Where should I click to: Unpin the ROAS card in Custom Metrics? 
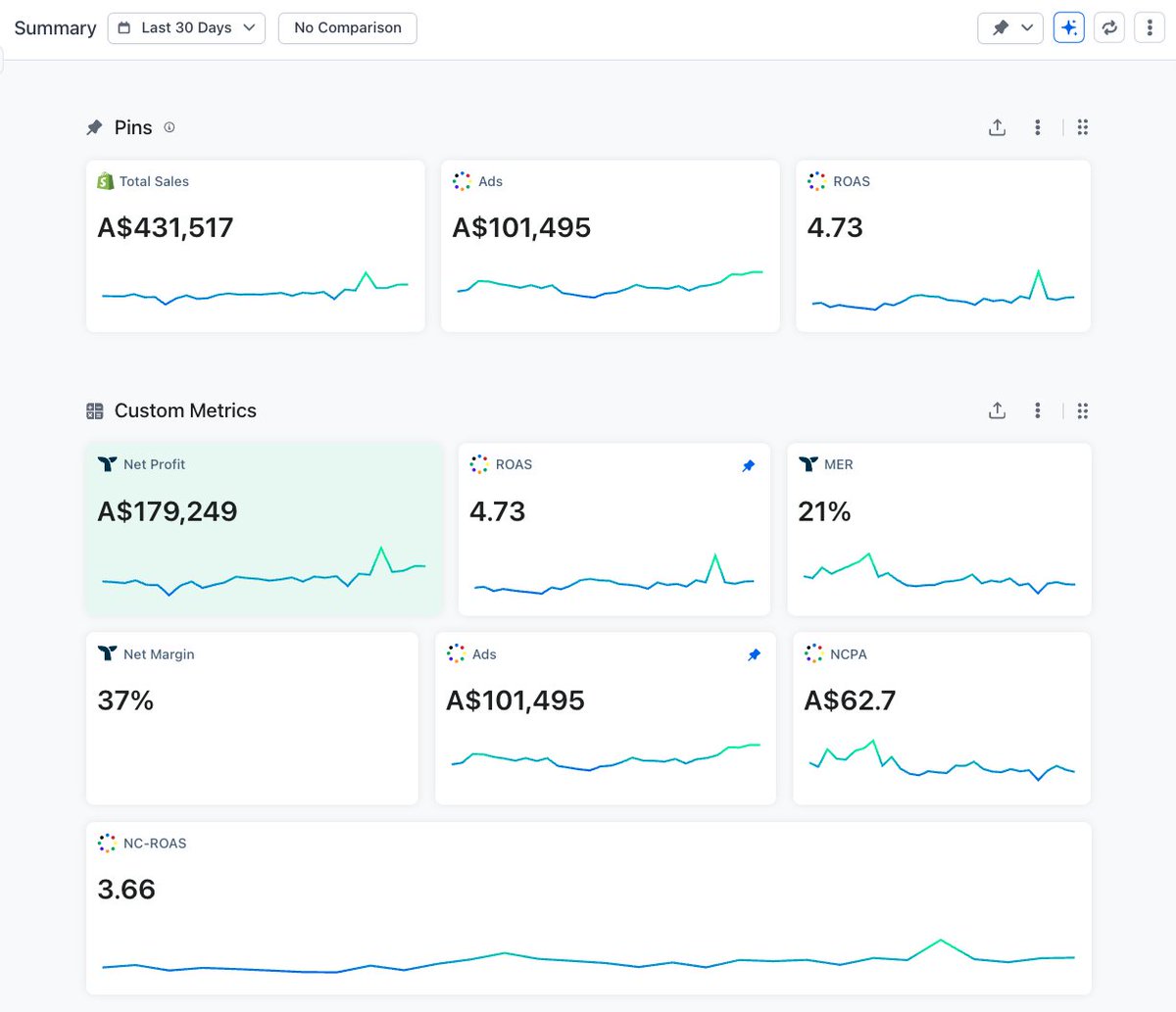pos(749,465)
